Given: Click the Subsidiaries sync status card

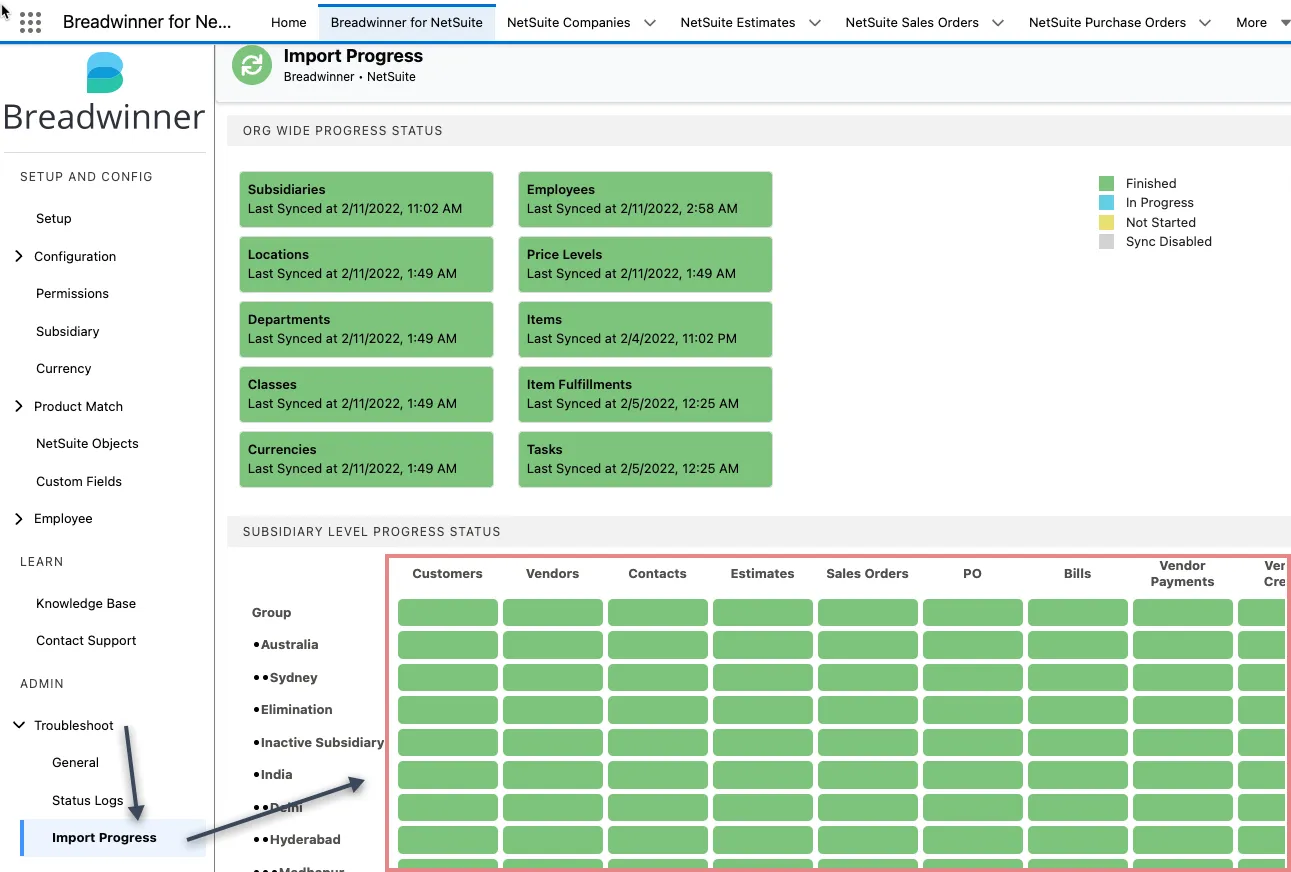Looking at the screenshot, I should pos(366,199).
